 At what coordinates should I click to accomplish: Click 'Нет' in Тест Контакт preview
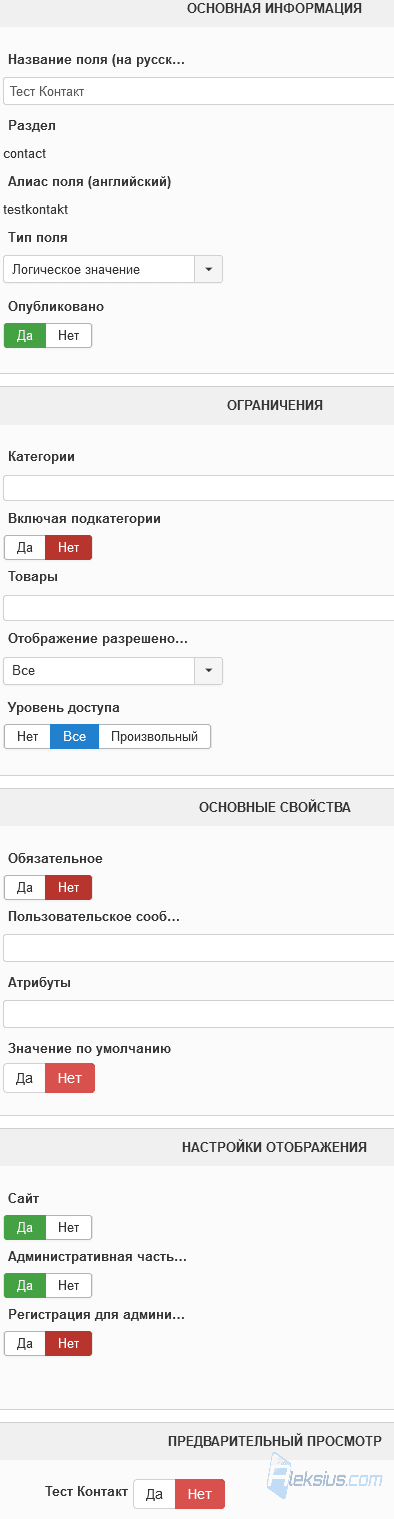[x=200, y=1494]
